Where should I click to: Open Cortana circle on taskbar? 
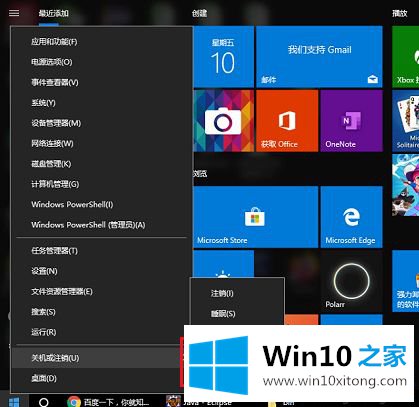44,402
